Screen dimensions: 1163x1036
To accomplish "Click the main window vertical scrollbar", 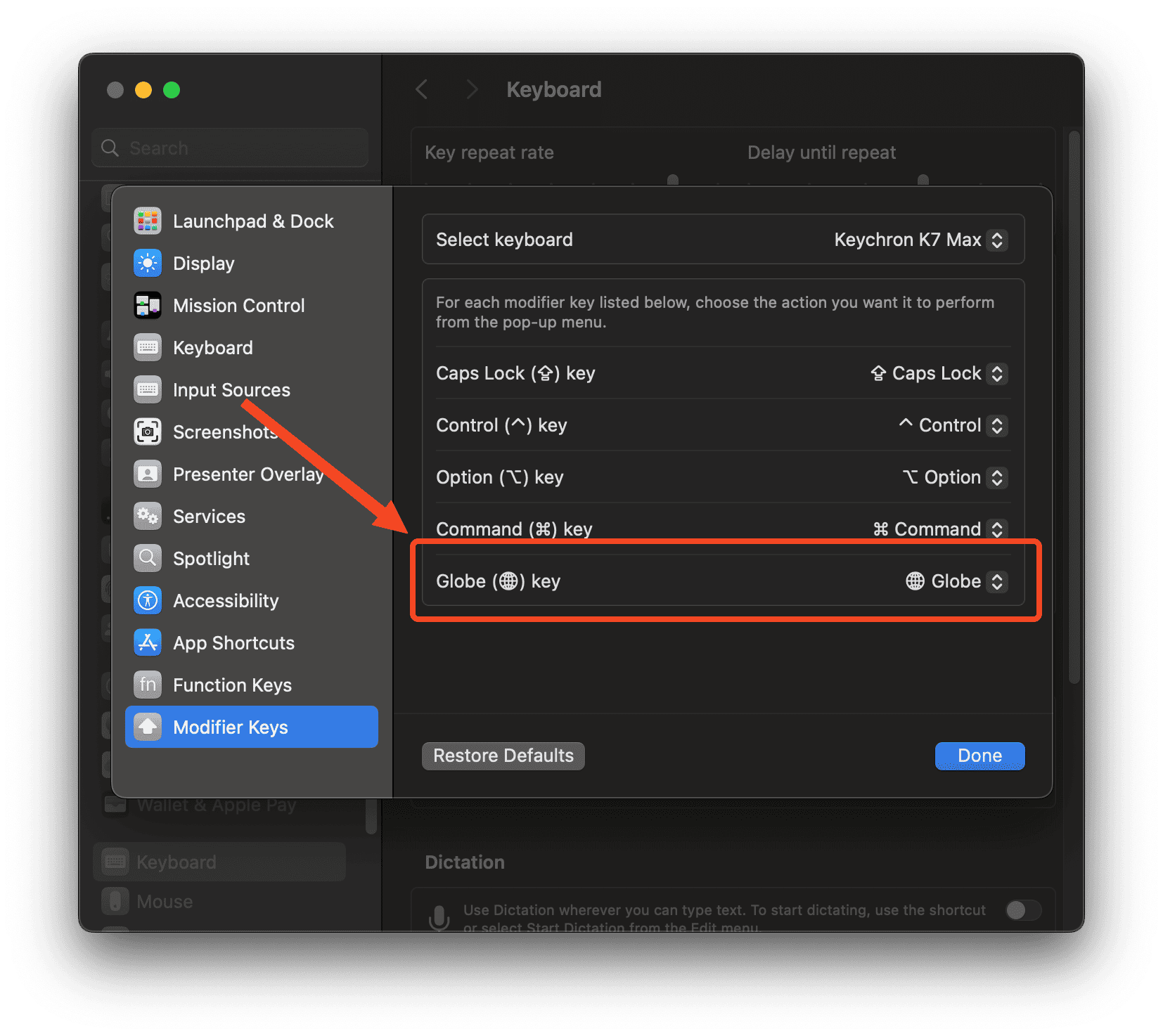I will click(1074, 408).
